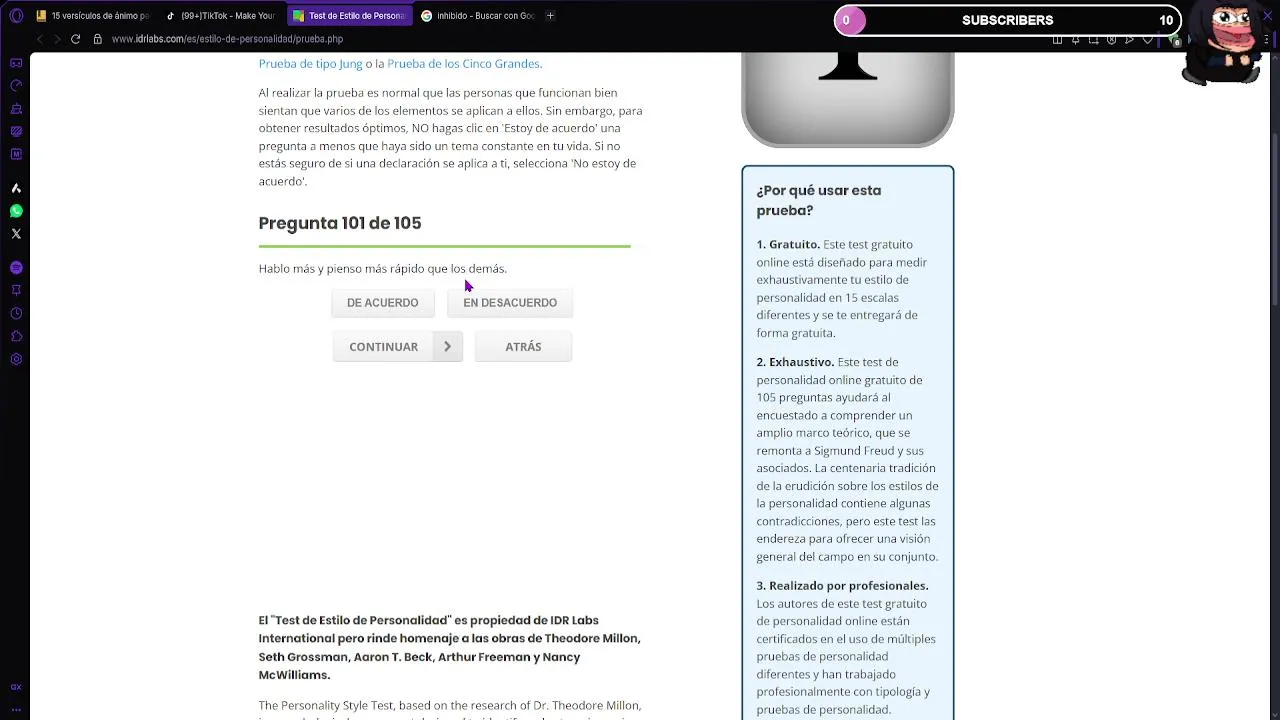Open a new tab with plus button
1280x720 pixels.
click(550, 16)
